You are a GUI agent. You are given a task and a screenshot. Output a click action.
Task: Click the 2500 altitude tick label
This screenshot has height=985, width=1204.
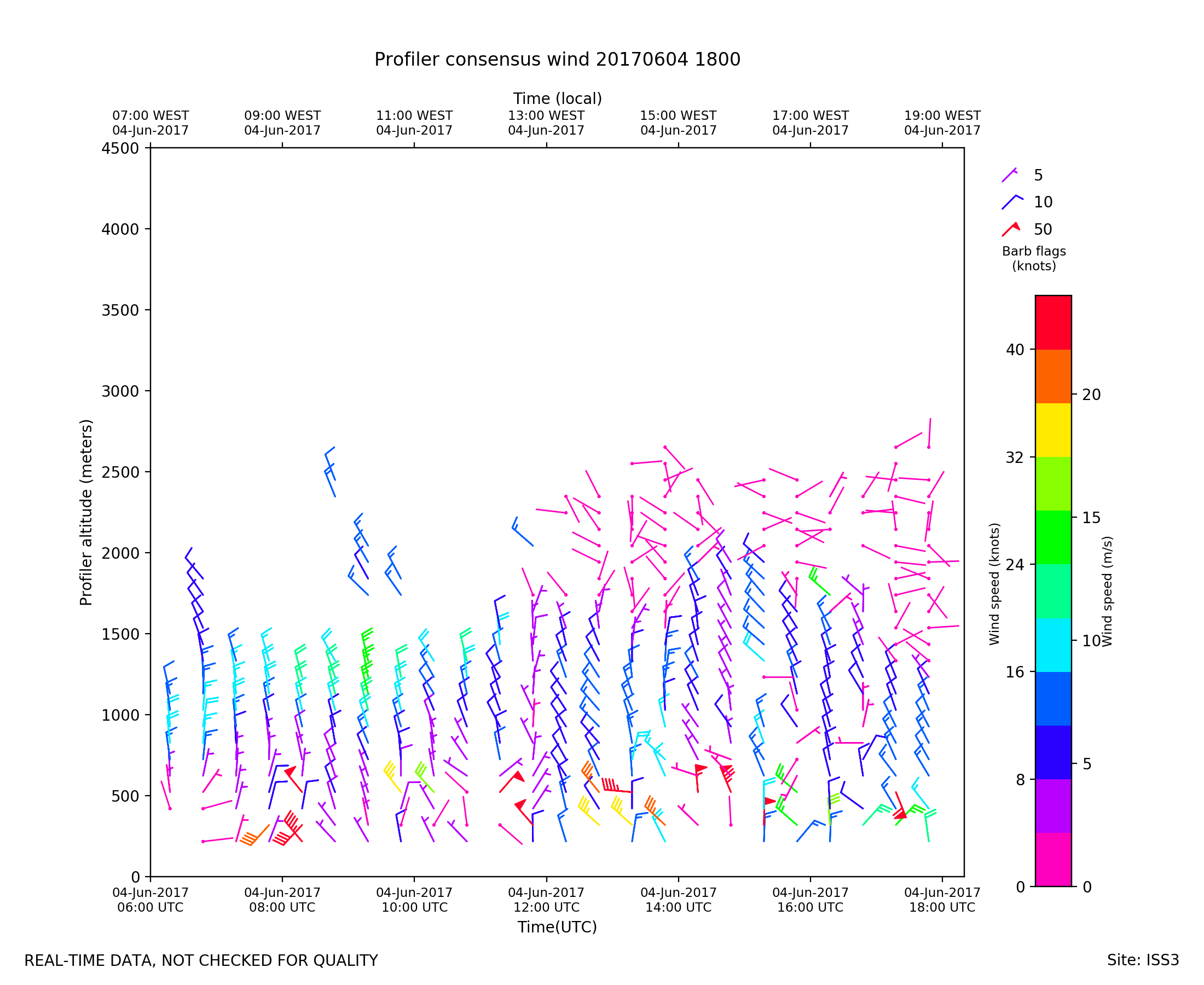click(x=120, y=472)
